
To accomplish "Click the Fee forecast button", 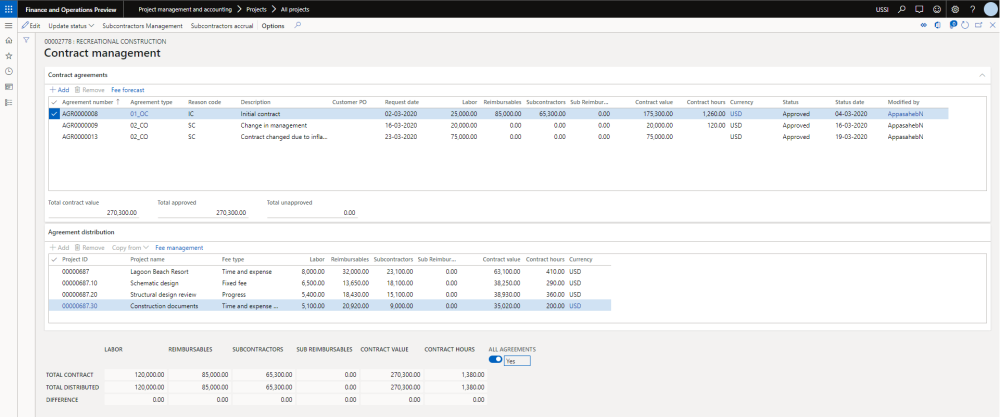I will [127, 90].
